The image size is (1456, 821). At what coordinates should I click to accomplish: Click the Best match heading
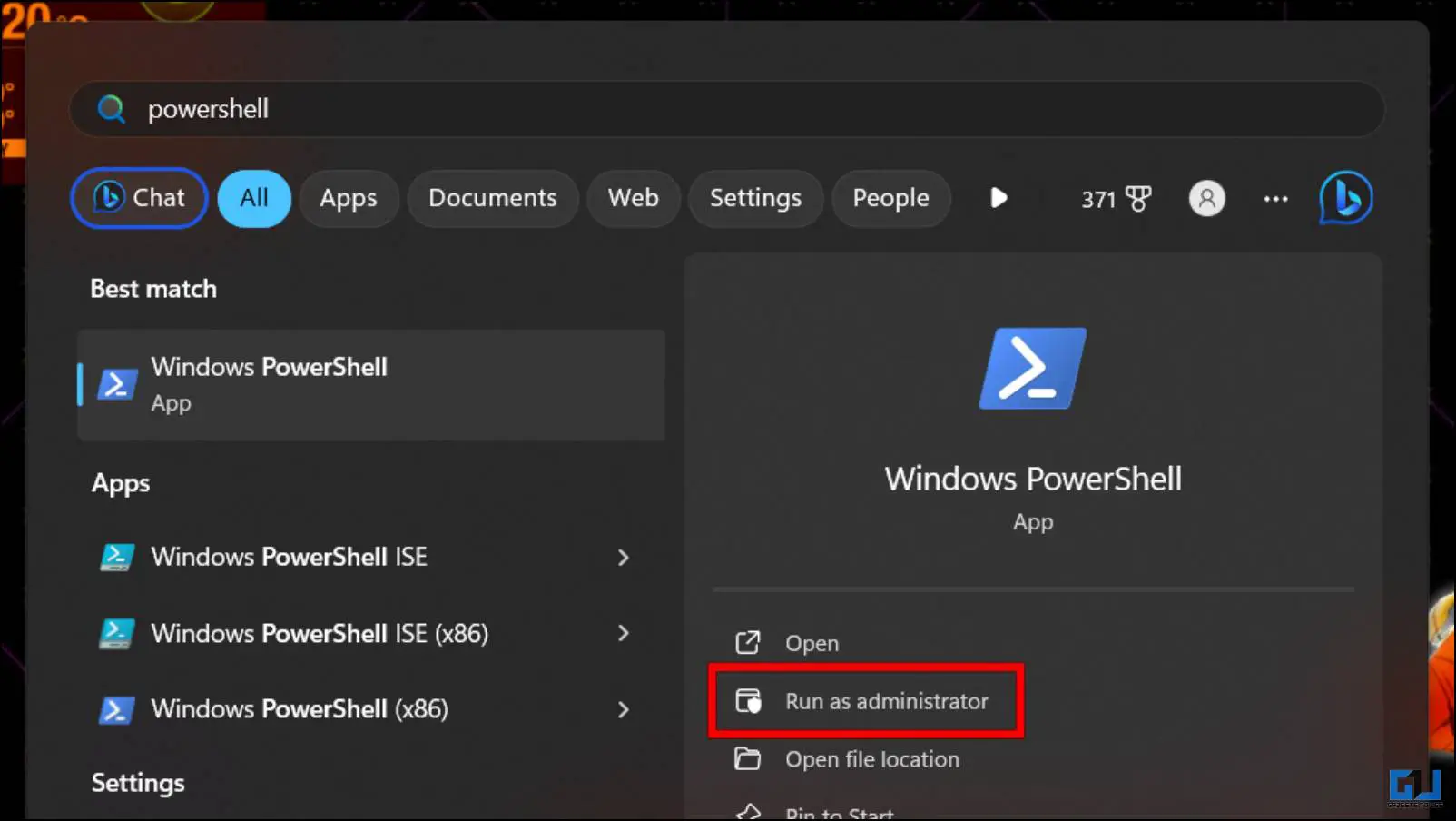(x=153, y=289)
